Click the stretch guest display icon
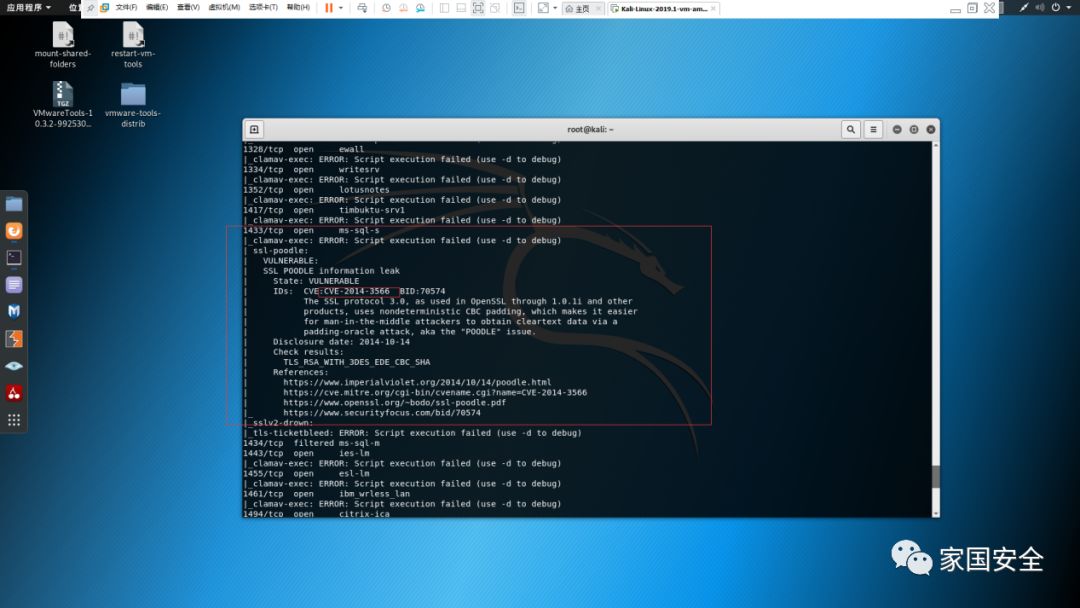Image resolution: width=1080 pixels, height=608 pixels. click(x=543, y=8)
